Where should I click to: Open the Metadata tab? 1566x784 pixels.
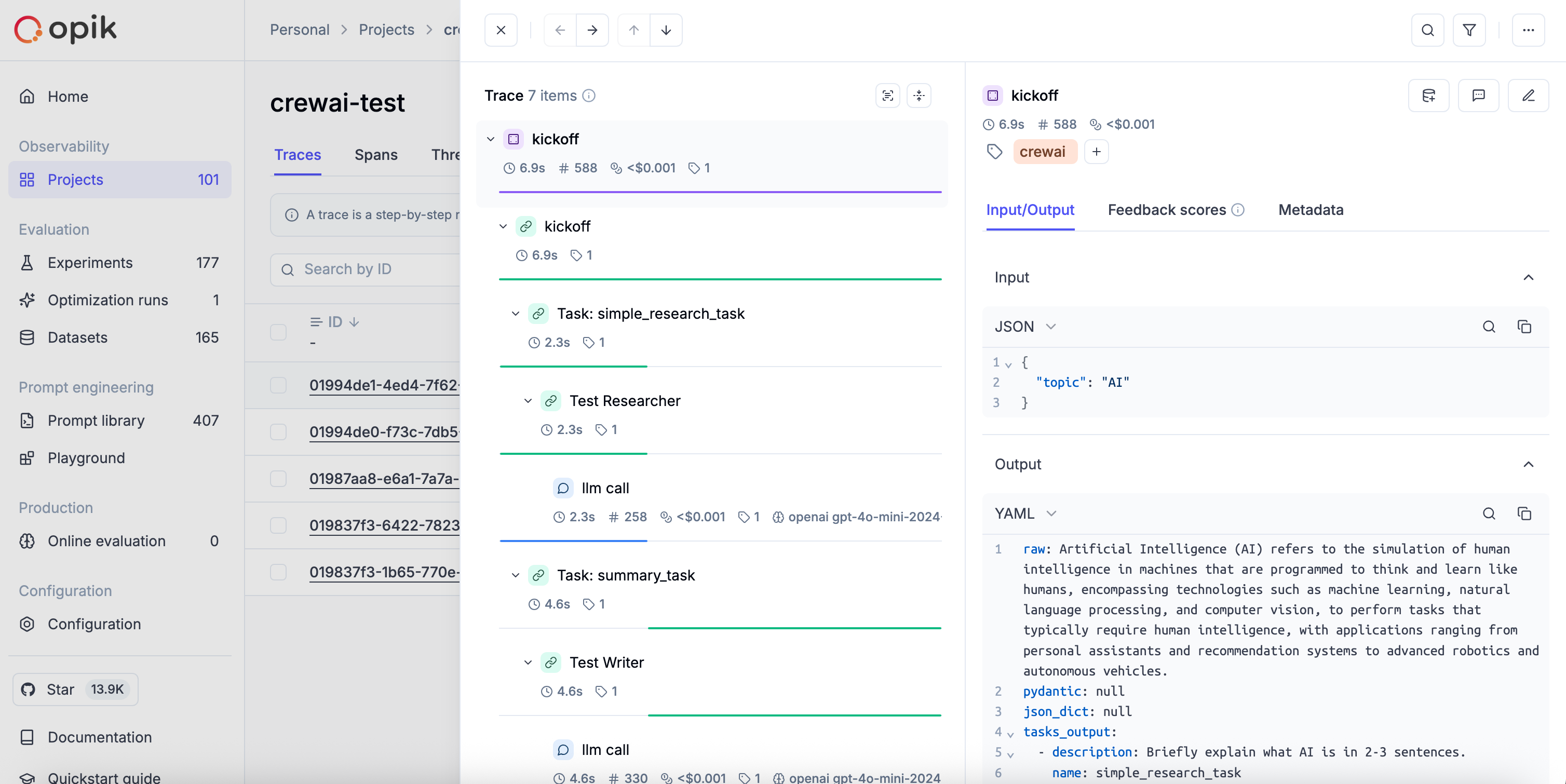point(1310,210)
